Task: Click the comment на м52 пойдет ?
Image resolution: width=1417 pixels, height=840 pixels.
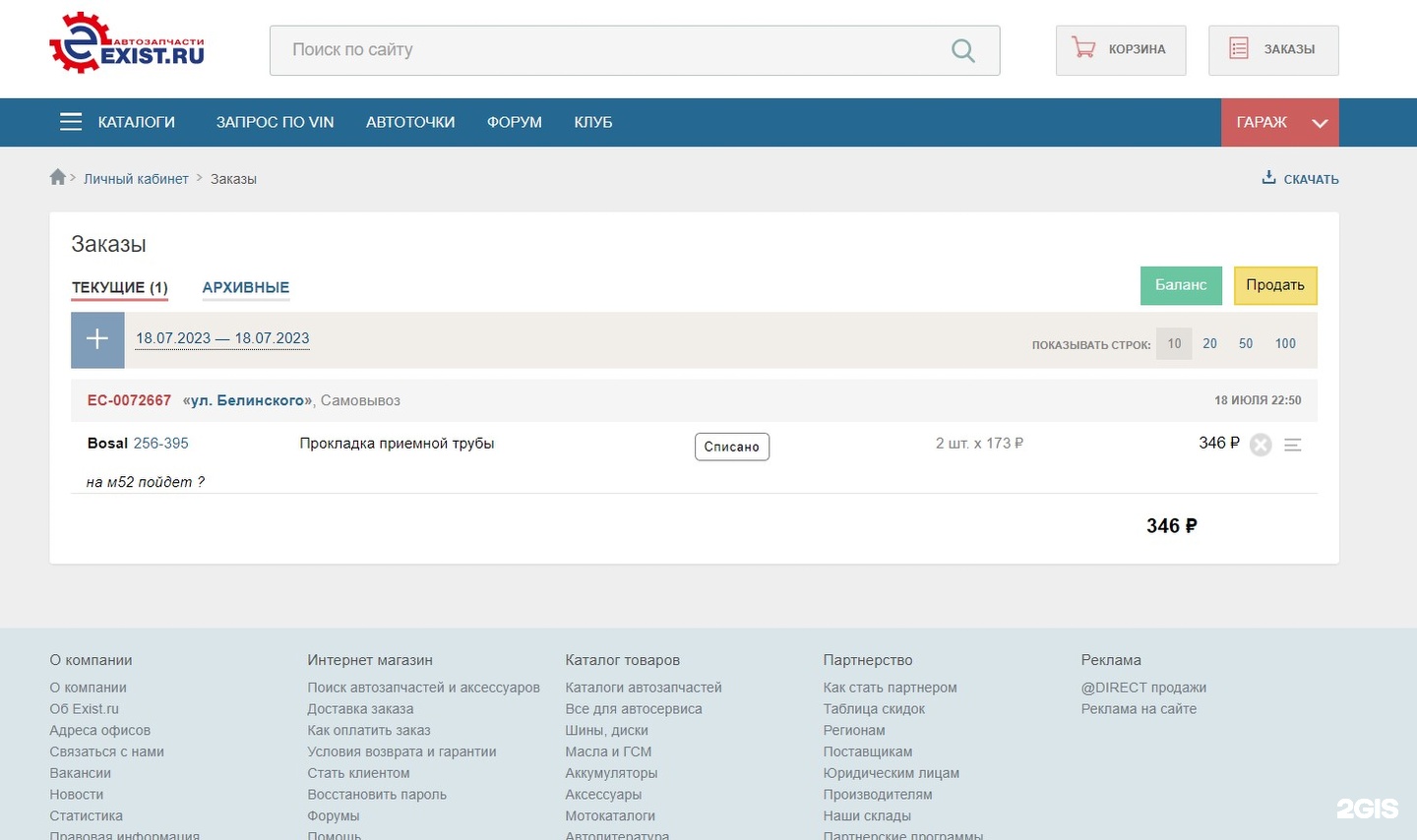Action: pyautogui.click(x=146, y=482)
